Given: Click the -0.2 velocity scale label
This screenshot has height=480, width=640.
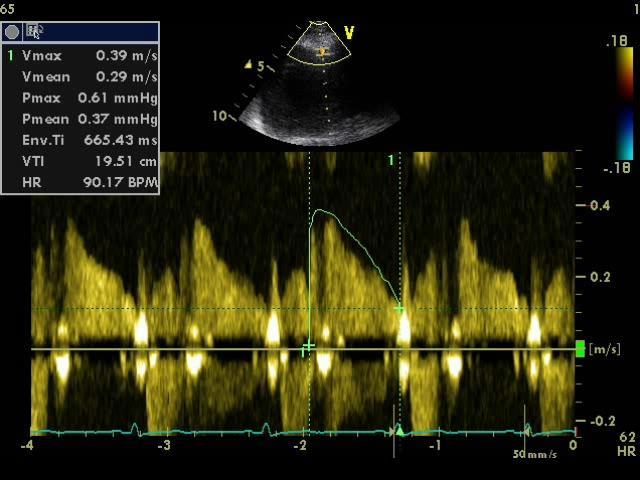Looking at the screenshot, I should 602,421.
